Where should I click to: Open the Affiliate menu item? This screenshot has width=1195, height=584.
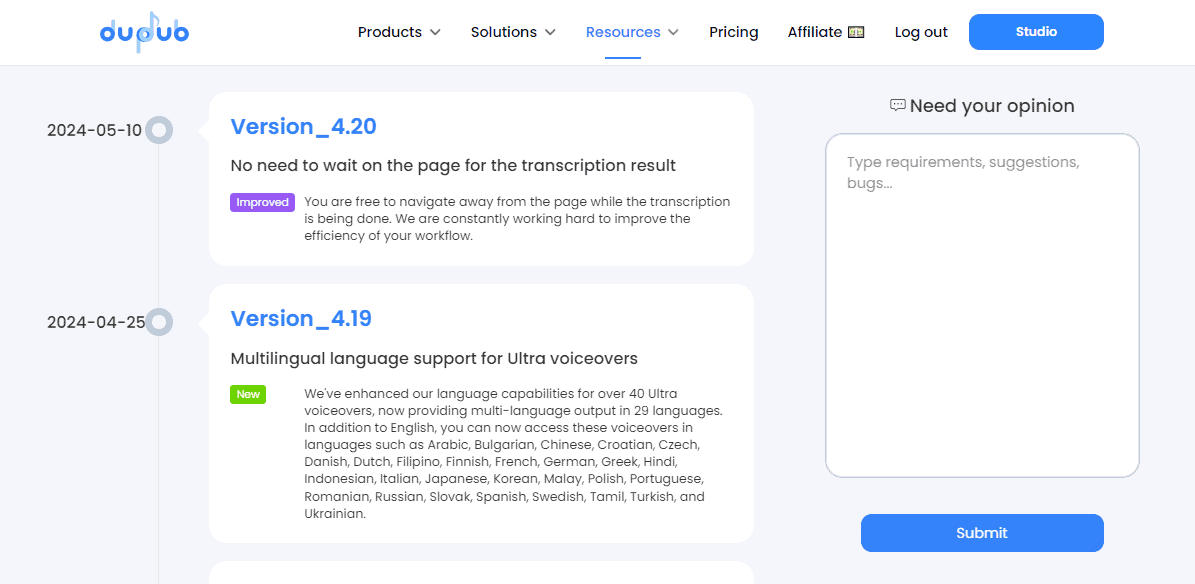point(815,32)
